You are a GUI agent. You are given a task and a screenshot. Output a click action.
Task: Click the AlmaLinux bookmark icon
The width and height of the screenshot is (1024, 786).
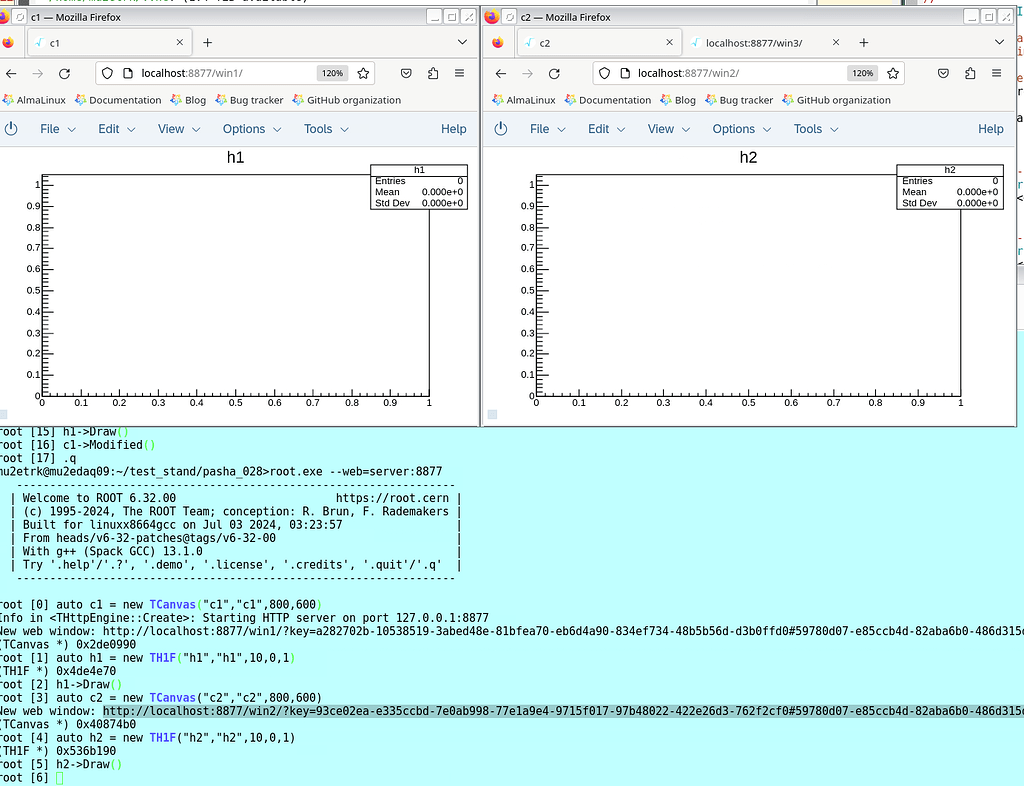click(x=10, y=100)
